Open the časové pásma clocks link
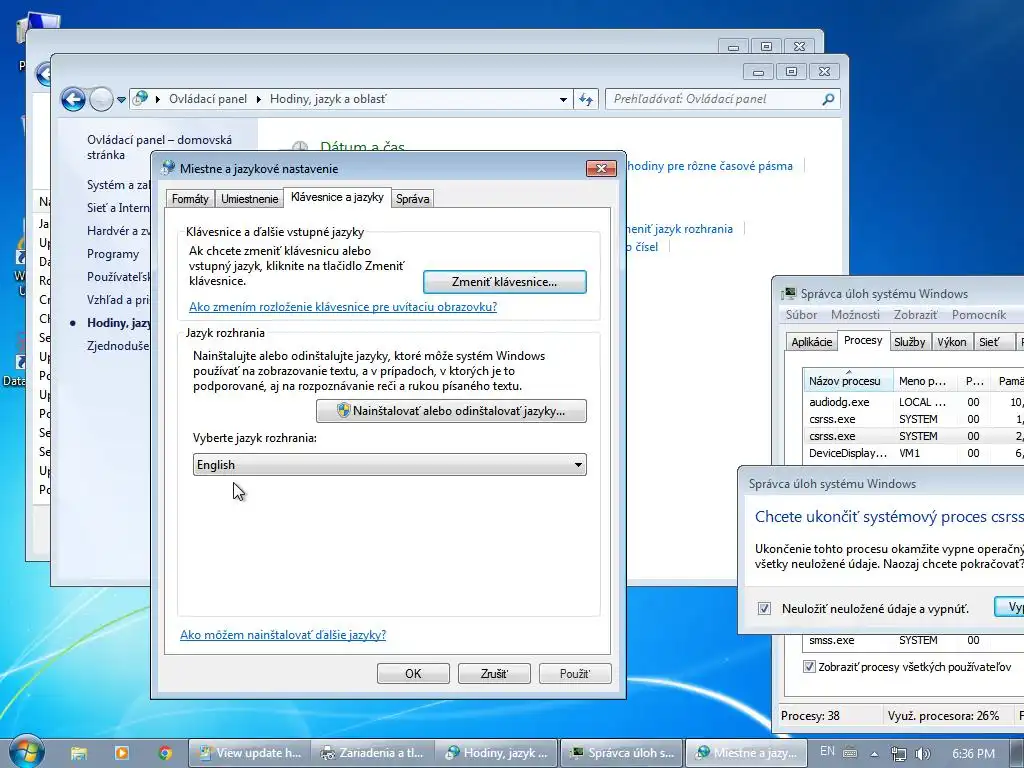The image size is (1024, 768). pos(709,166)
